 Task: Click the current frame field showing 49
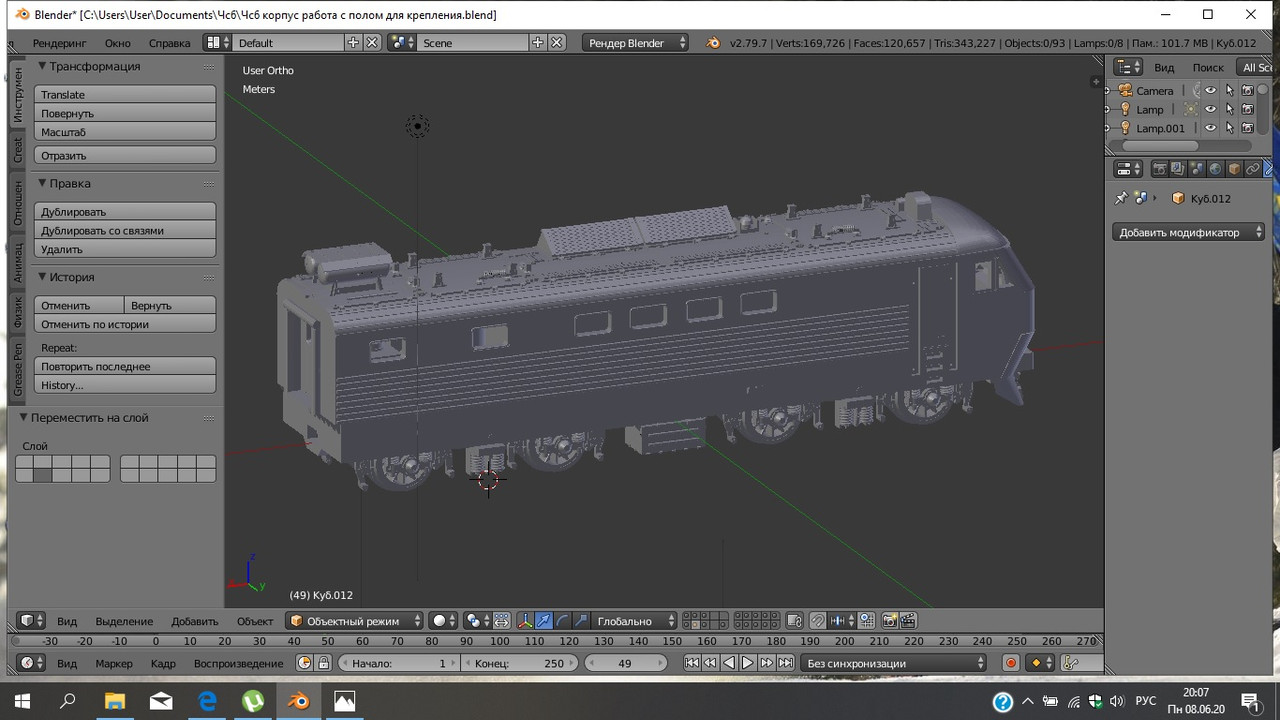coord(627,663)
